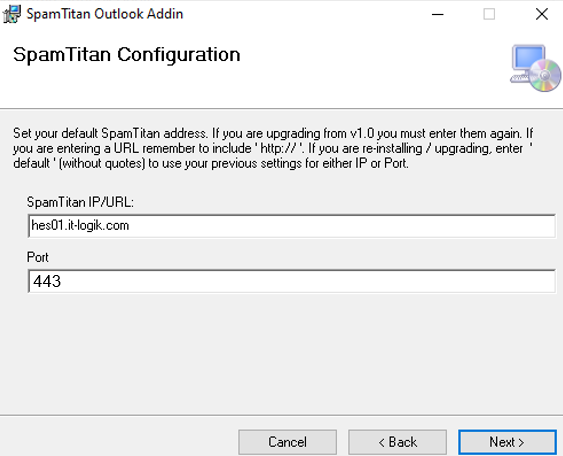Click the "Port" label
This screenshot has height=456, width=563.
(x=38, y=257)
